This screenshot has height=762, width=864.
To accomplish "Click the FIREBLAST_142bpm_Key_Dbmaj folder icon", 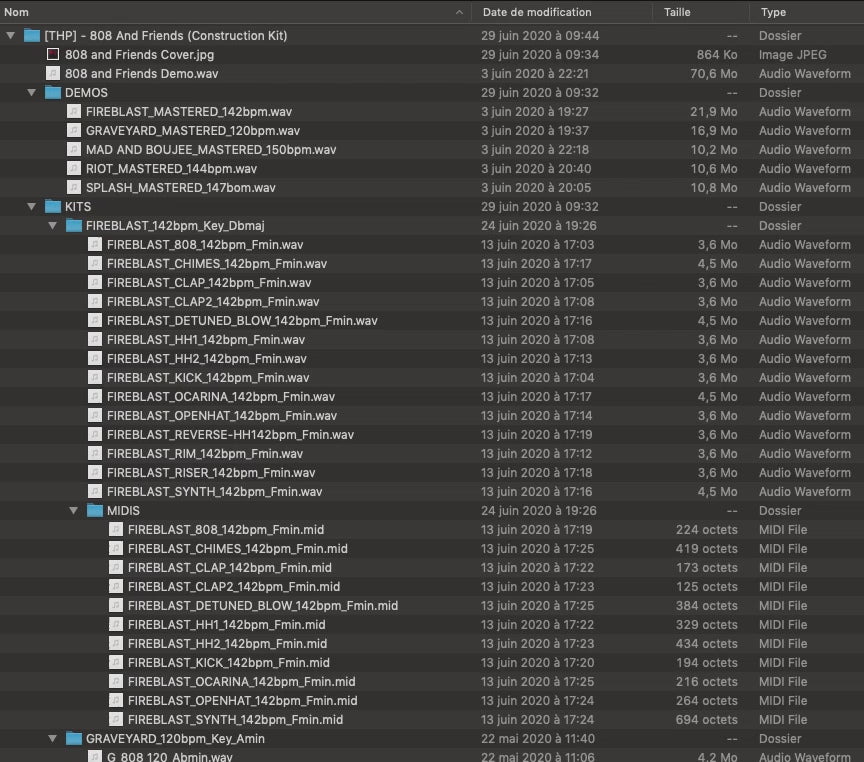I will coord(74,225).
